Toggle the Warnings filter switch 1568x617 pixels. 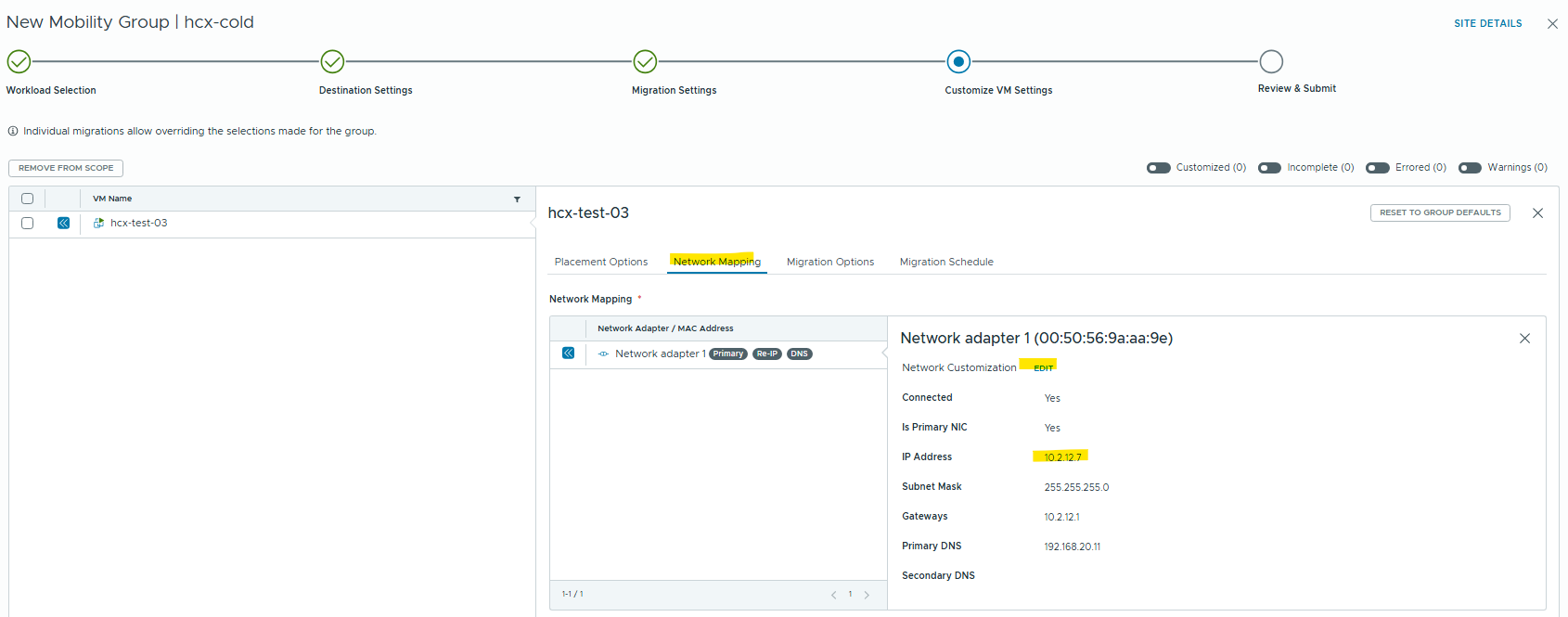click(x=1470, y=168)
